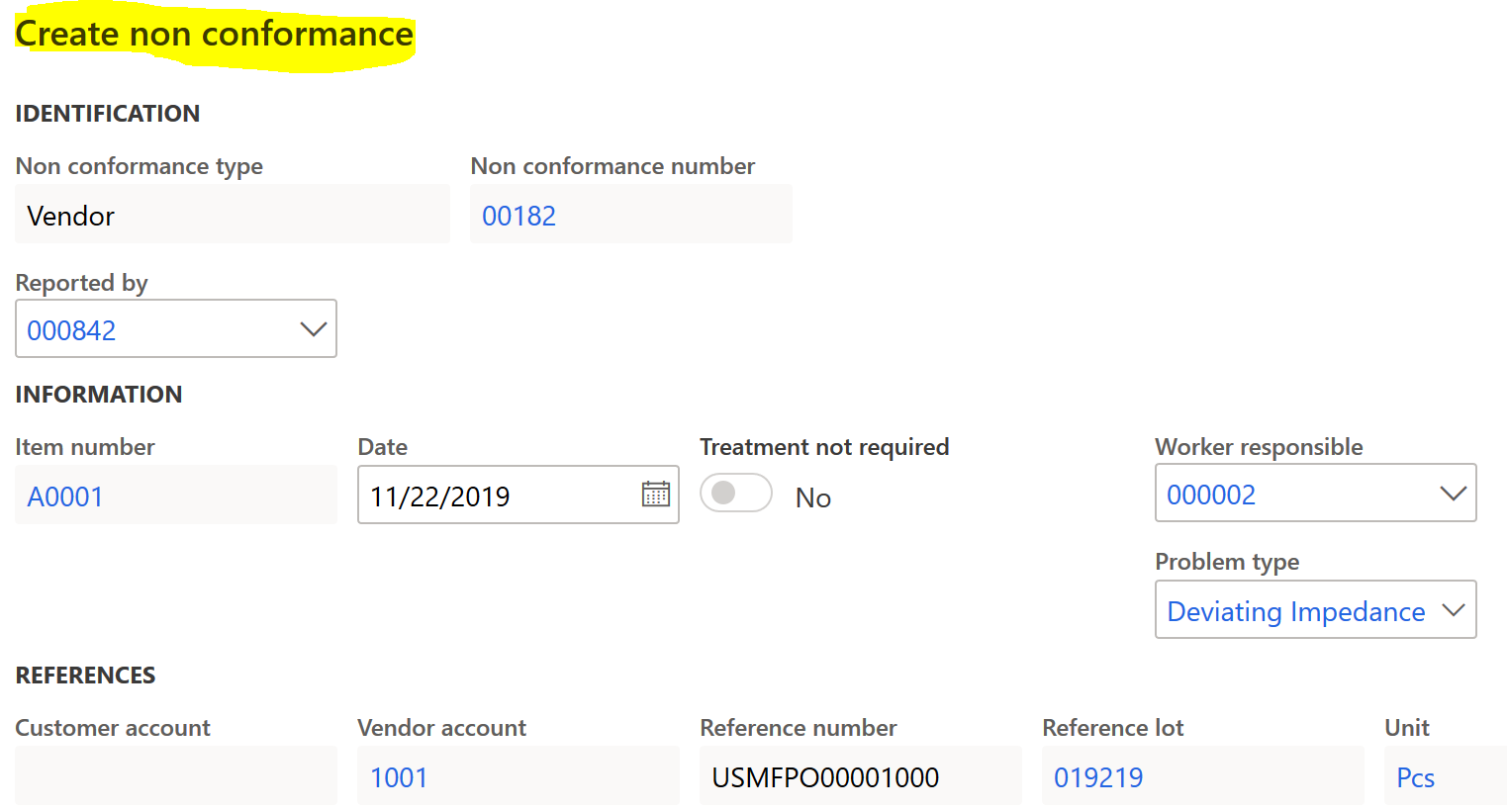1507x812 pixels.
Task: Select the Pcs unit link
Action: [1415, 777]
